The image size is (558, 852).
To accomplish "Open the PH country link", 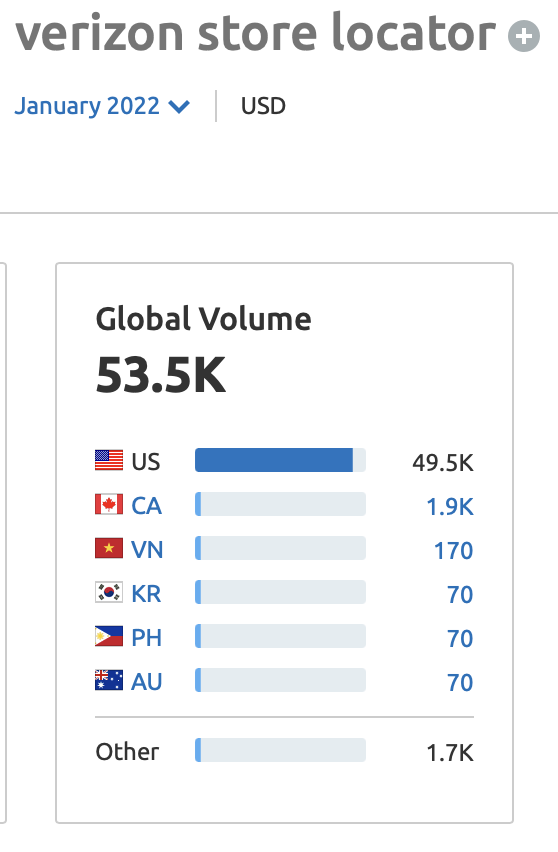I will [x=147, y=638].
